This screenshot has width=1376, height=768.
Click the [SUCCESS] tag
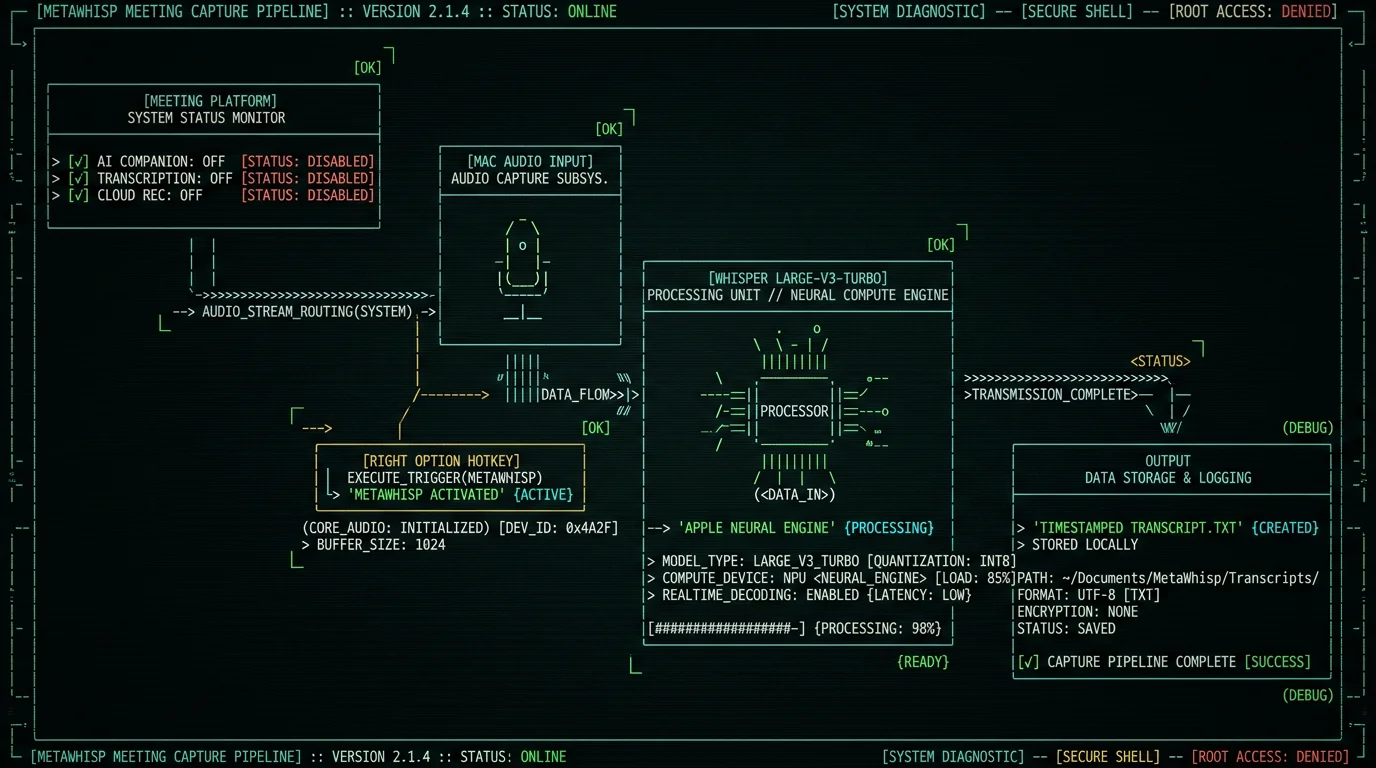click(1277, 662)
